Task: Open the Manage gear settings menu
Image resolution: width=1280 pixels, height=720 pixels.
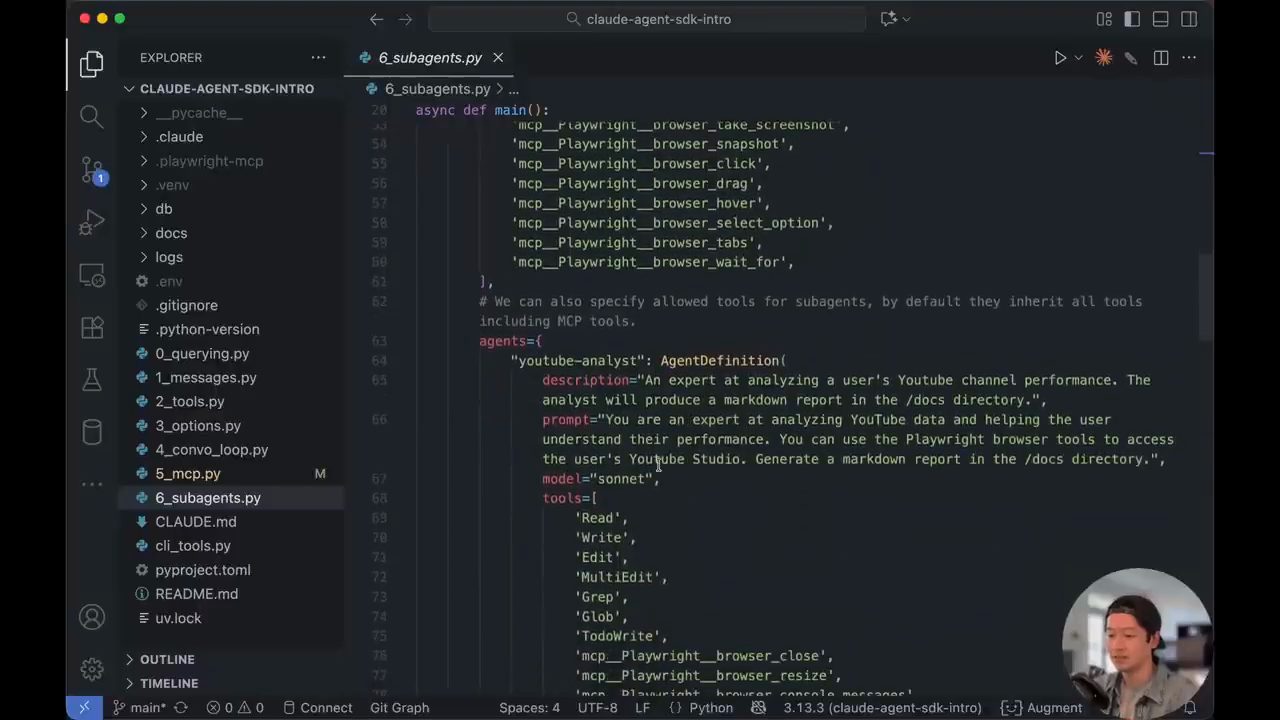Action: tap(91, 669)
